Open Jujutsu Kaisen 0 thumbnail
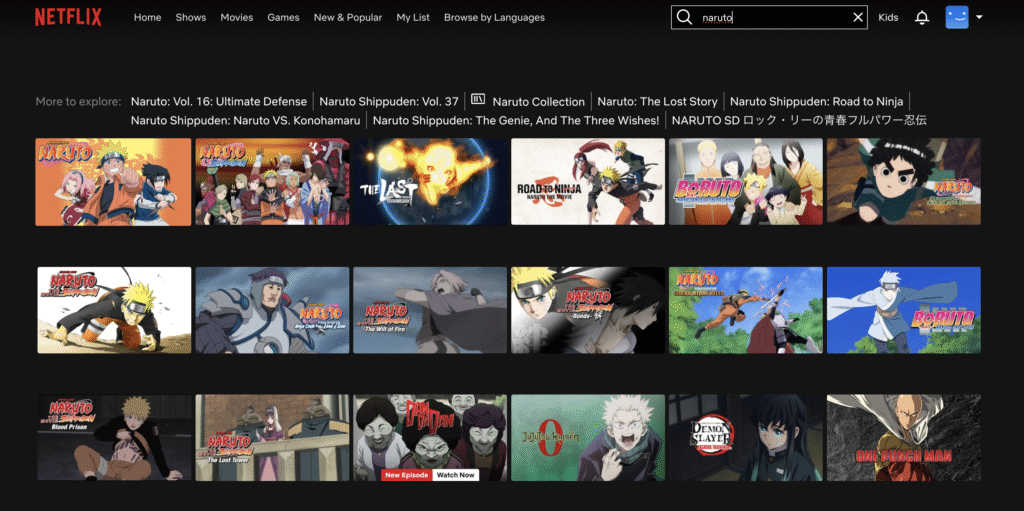This screenshot has width=1024, height=511. point(588,437)
